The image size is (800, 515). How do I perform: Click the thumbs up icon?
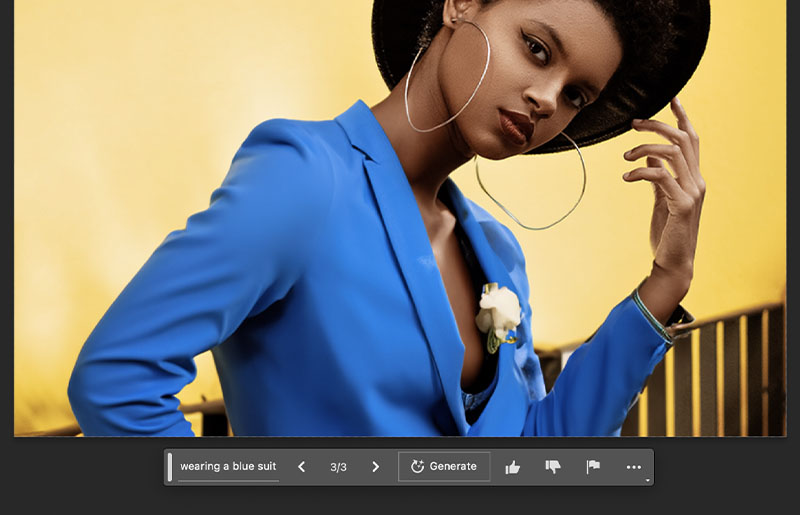(x=512, y=467)
